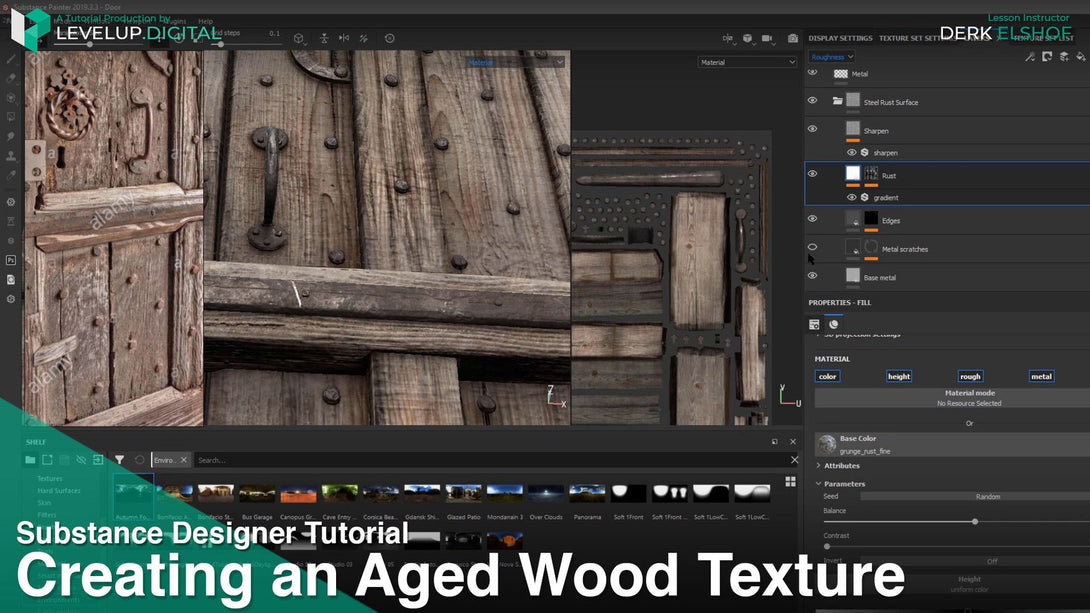Image resolution: width=1090 pixels, height=613 pixels.
Task: Toggle the height channel button
Action: click(x=899, y=376)
